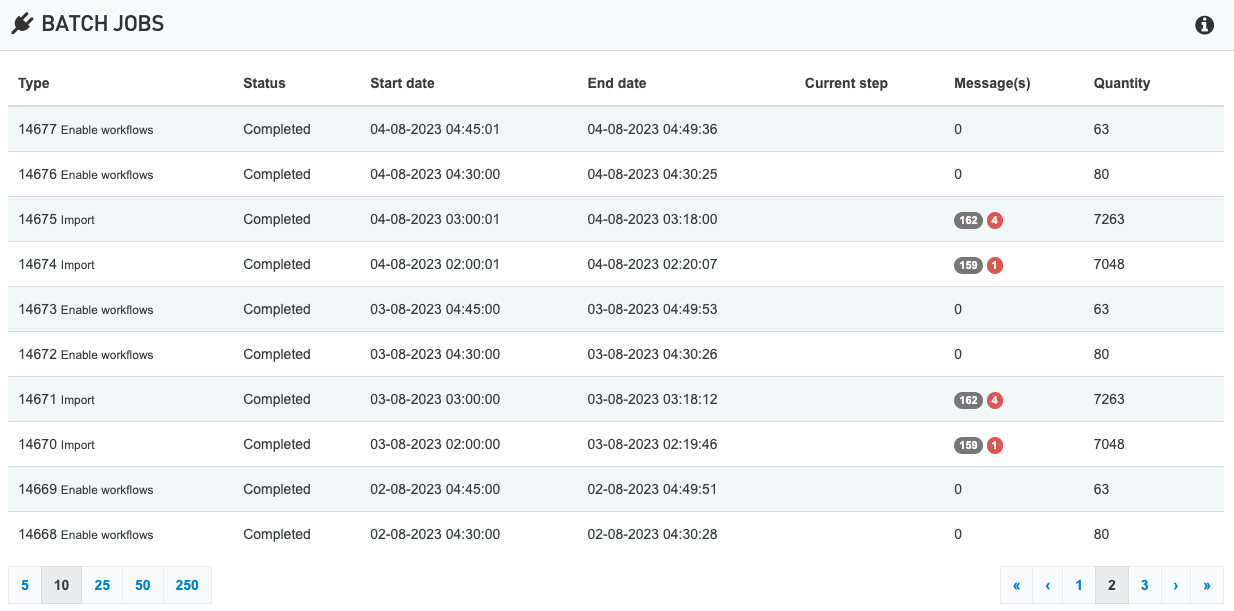This screenshot has height=611, width=1234.
Task: Click end date 04-08-2023 04:30:25
Action: (x=652, y=174)
